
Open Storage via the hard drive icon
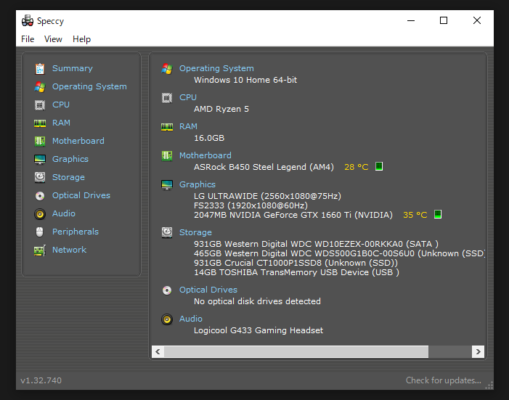tap(40, 177)
